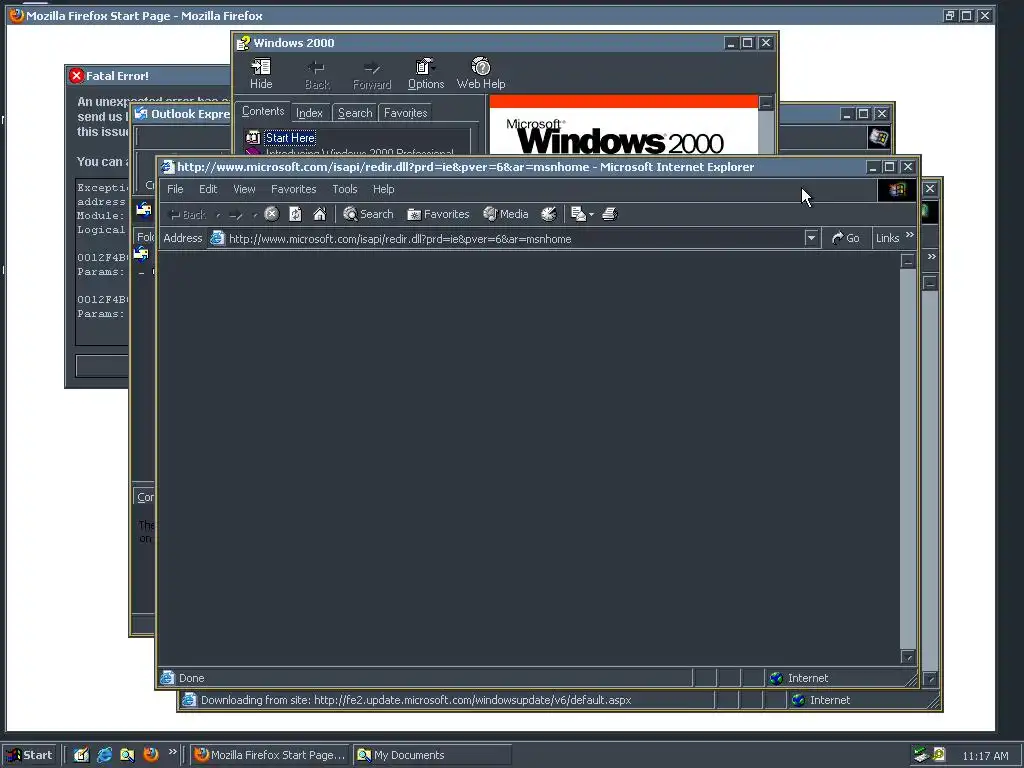Open Search pane in Internet Explorer toolbar
This screenshot has width=1024, height=768.
[x=368, y=214]
